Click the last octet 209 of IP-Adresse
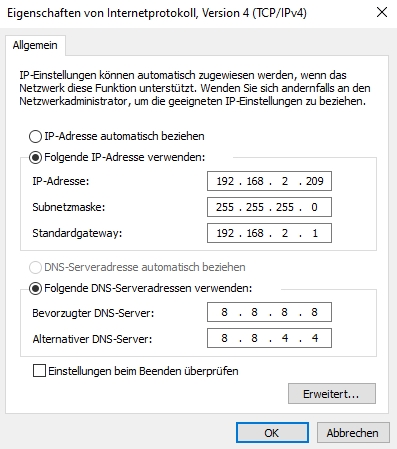This screenshot has width=397, height=449. [315, 181]
